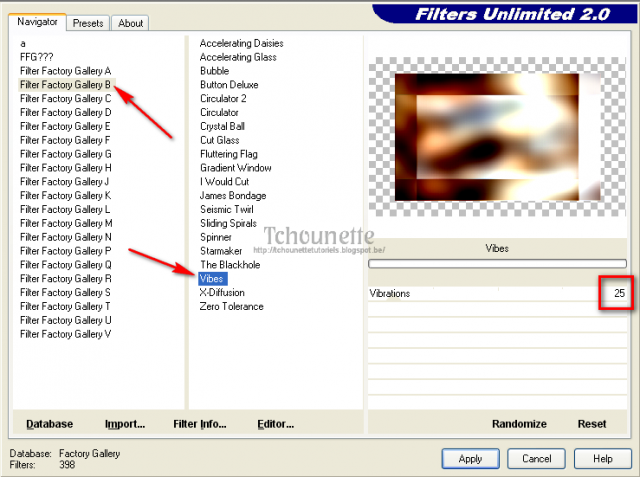Open the About tab

tap(130, 23)
